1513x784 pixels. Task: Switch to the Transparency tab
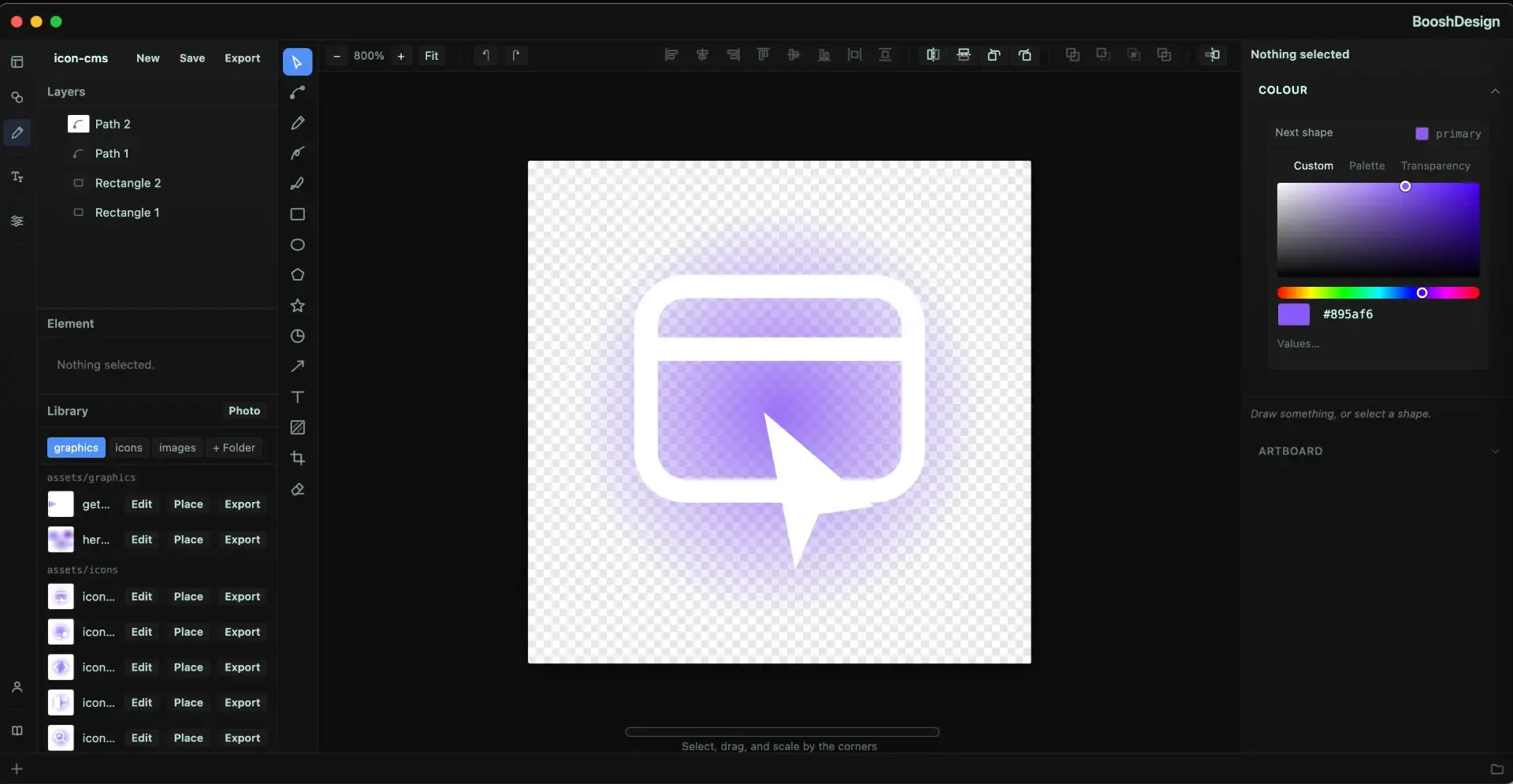[x=1435, y=165]
